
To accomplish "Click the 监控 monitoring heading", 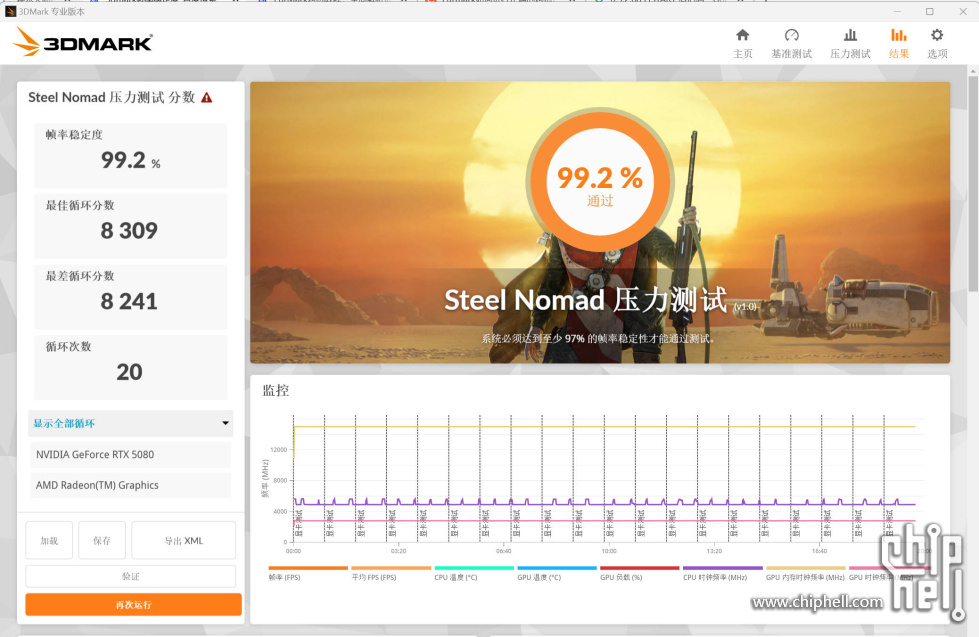I will tap(275, 391).
